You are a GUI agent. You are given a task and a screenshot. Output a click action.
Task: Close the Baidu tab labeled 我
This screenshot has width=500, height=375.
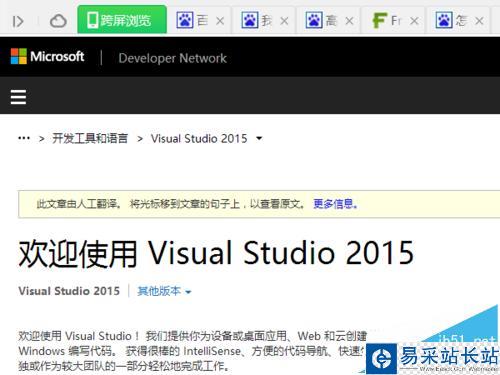[x=284, y=21]
